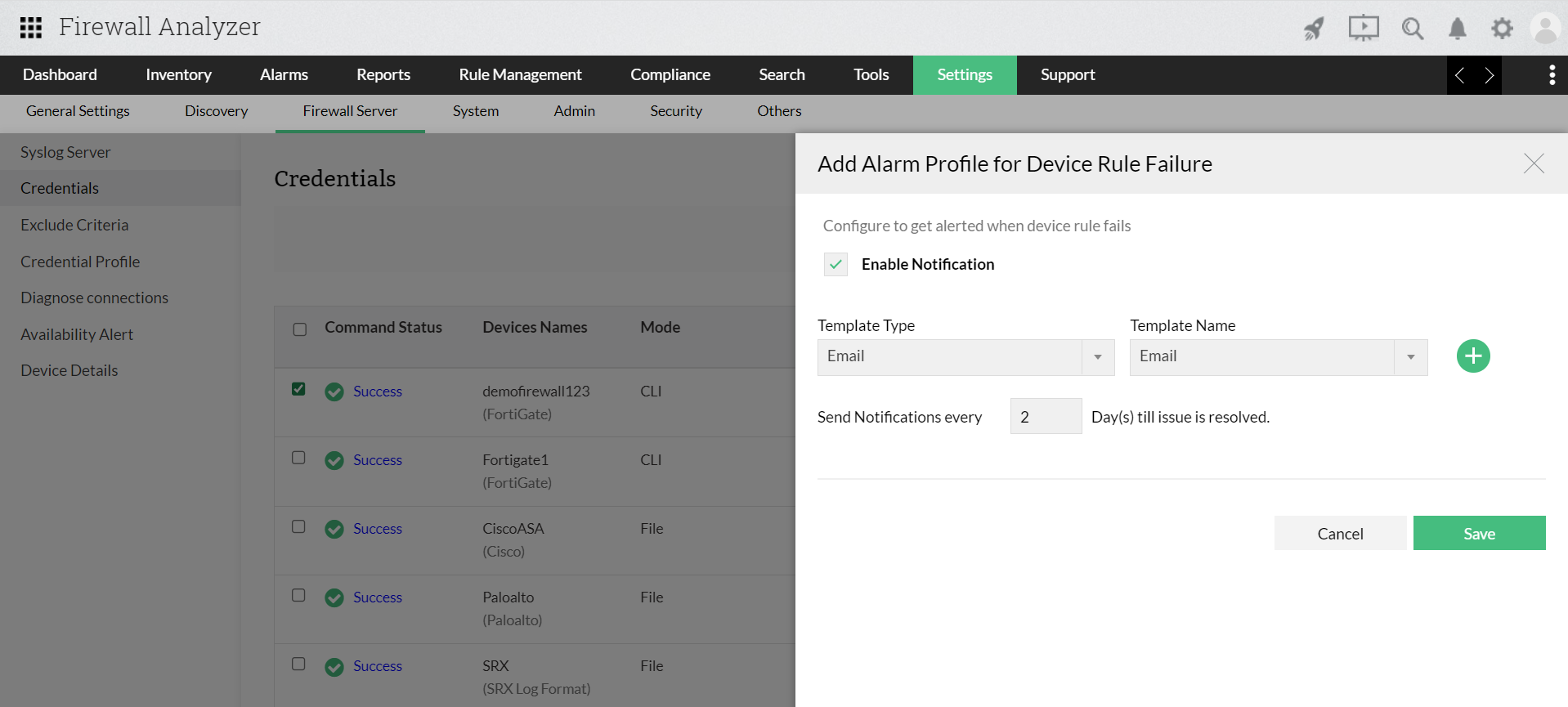Click the gear settings icon in header
The image size is (1568, 707).
(x=1502, y=29)
